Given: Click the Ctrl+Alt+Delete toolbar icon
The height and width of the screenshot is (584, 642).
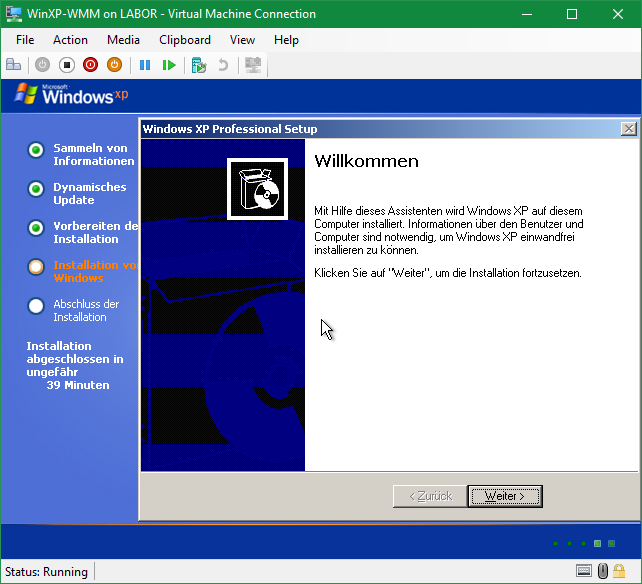Looking at the screenshot, I should [14, 65].
